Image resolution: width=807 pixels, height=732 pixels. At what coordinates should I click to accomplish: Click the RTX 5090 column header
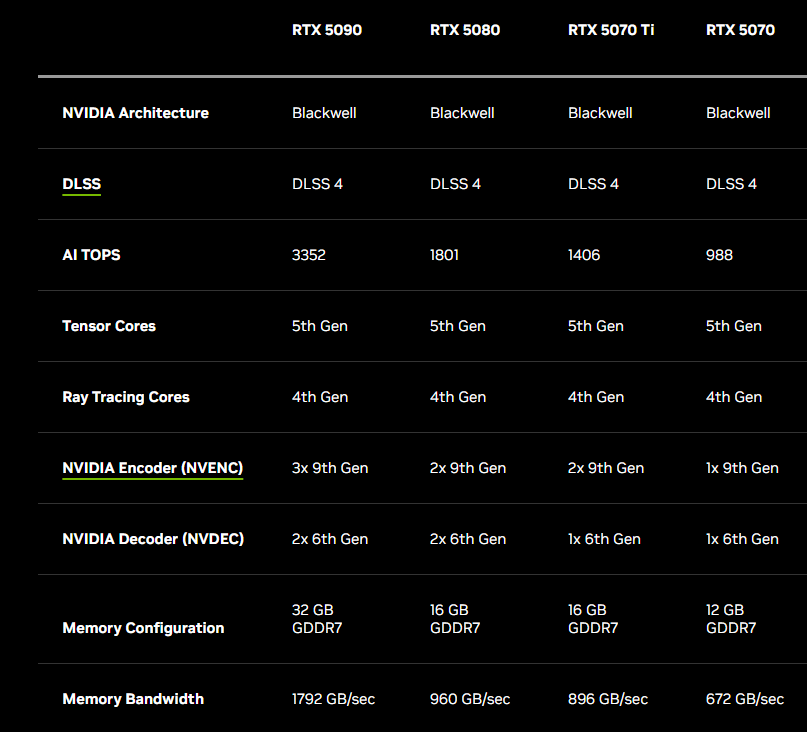(326, 30)
